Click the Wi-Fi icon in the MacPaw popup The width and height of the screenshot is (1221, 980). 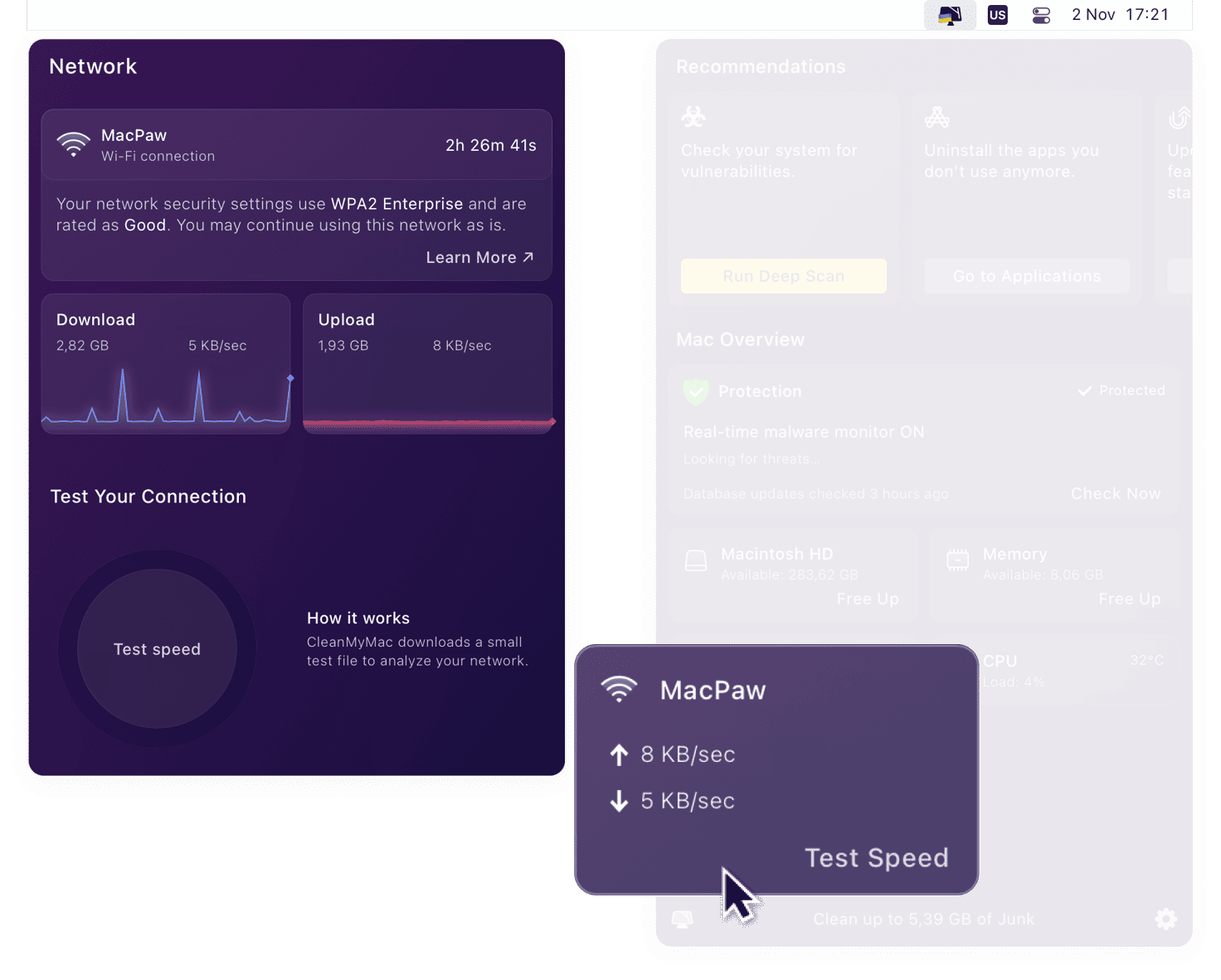[619, 690]
